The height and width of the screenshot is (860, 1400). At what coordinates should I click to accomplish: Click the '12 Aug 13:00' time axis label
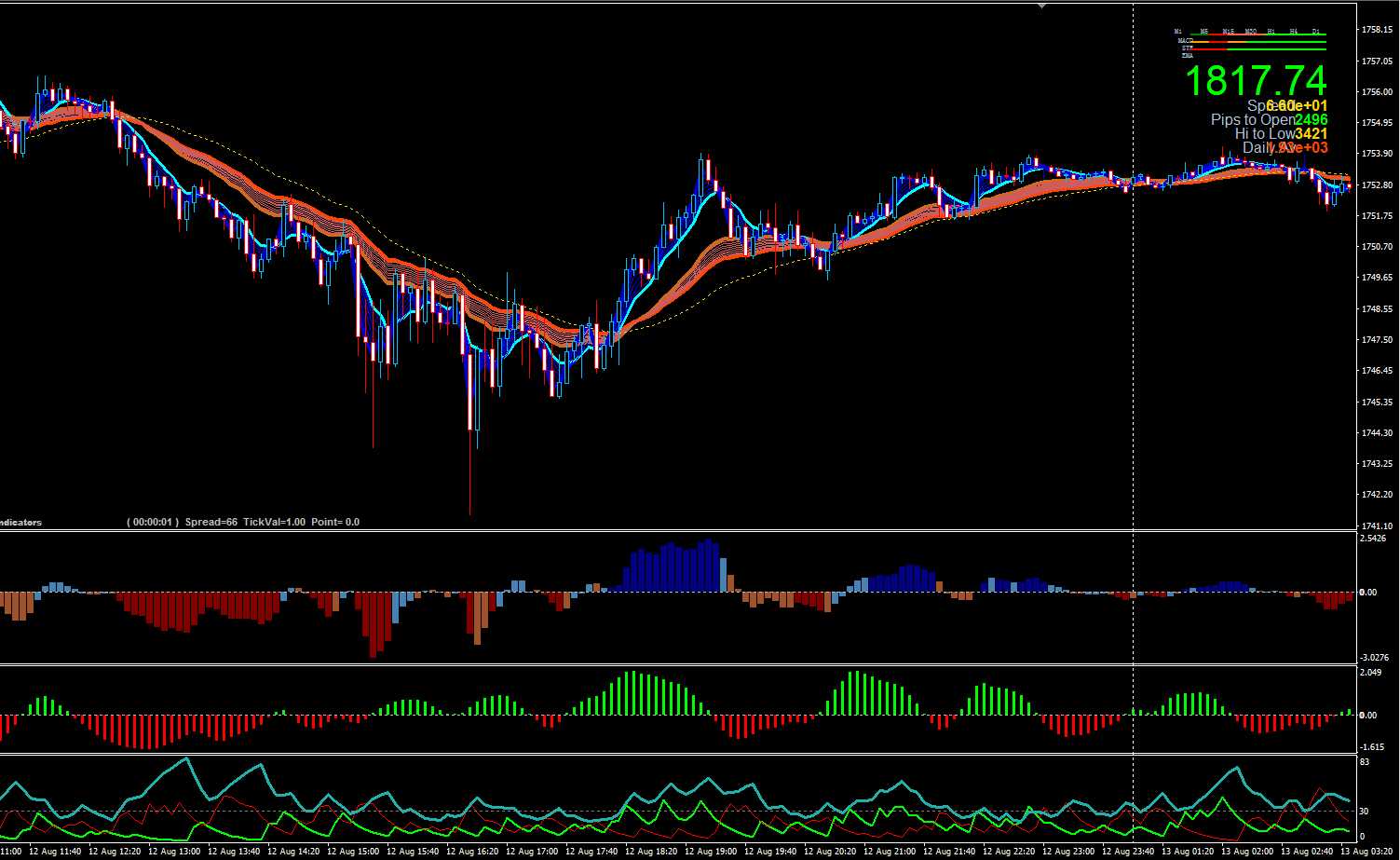point(174,852)
